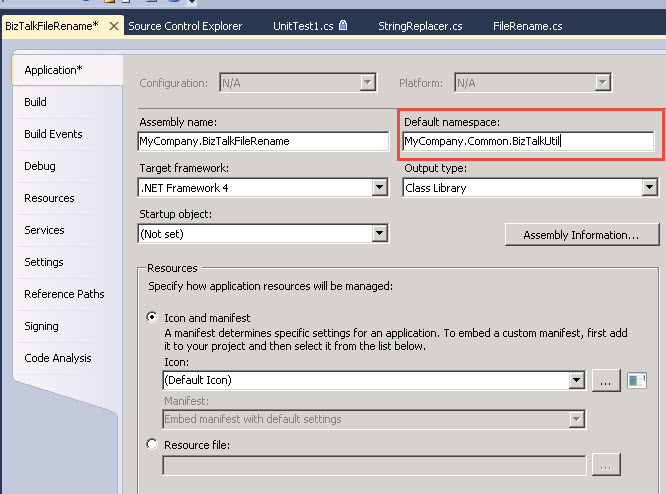Select Icon and manifest radio option
This screenshot has width=666, height=494.
(x=152, y=317)
